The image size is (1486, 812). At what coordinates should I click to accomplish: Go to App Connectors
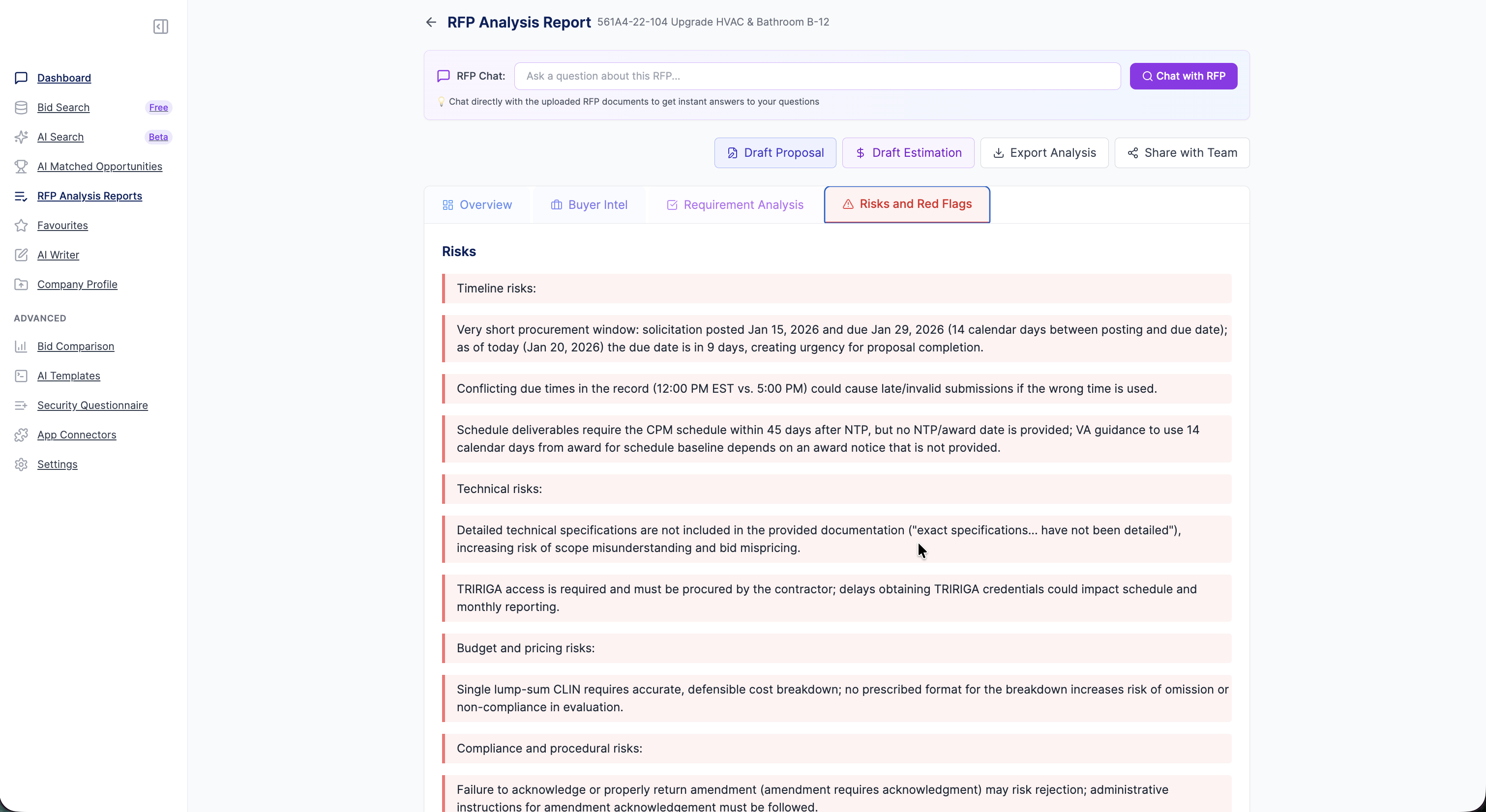point(77,435)
